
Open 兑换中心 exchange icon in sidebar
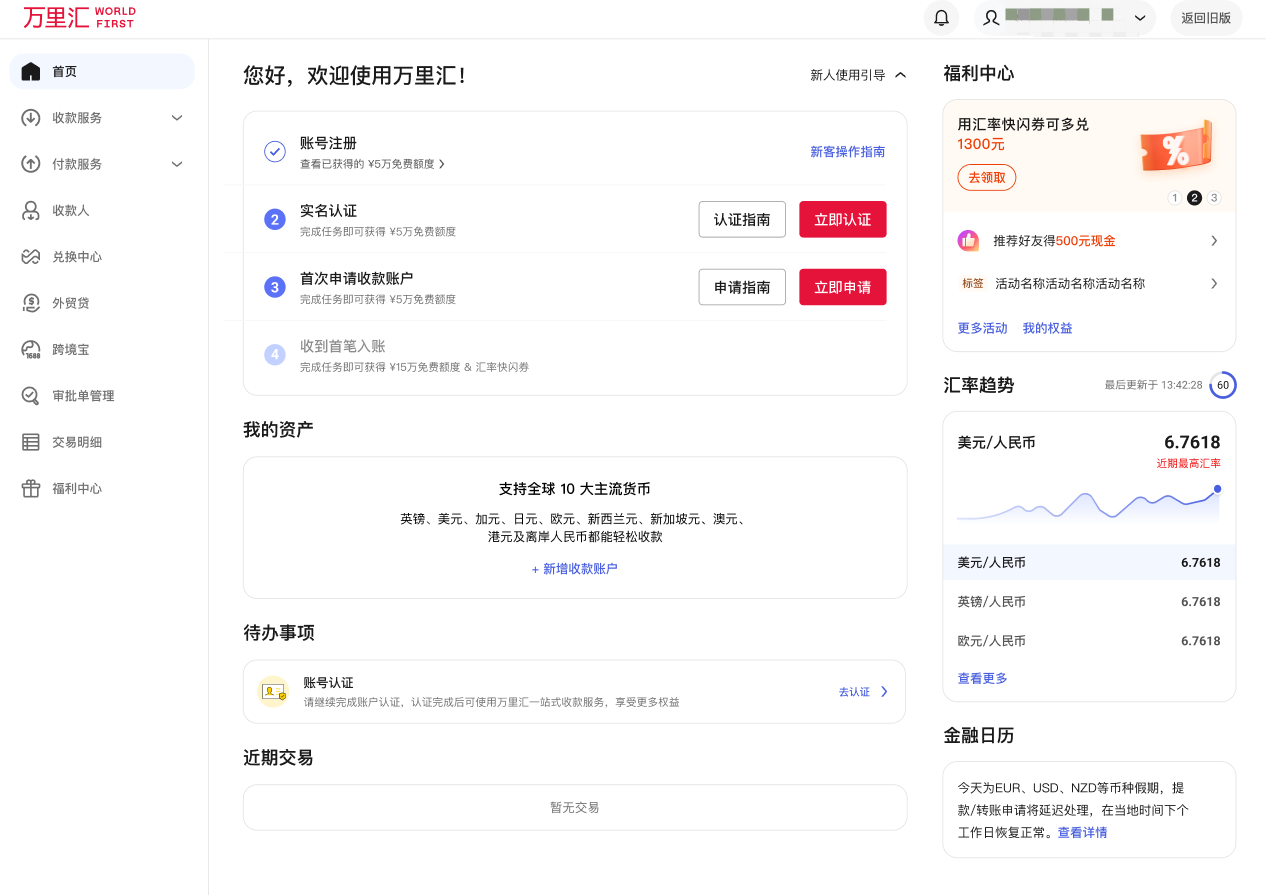31,257
